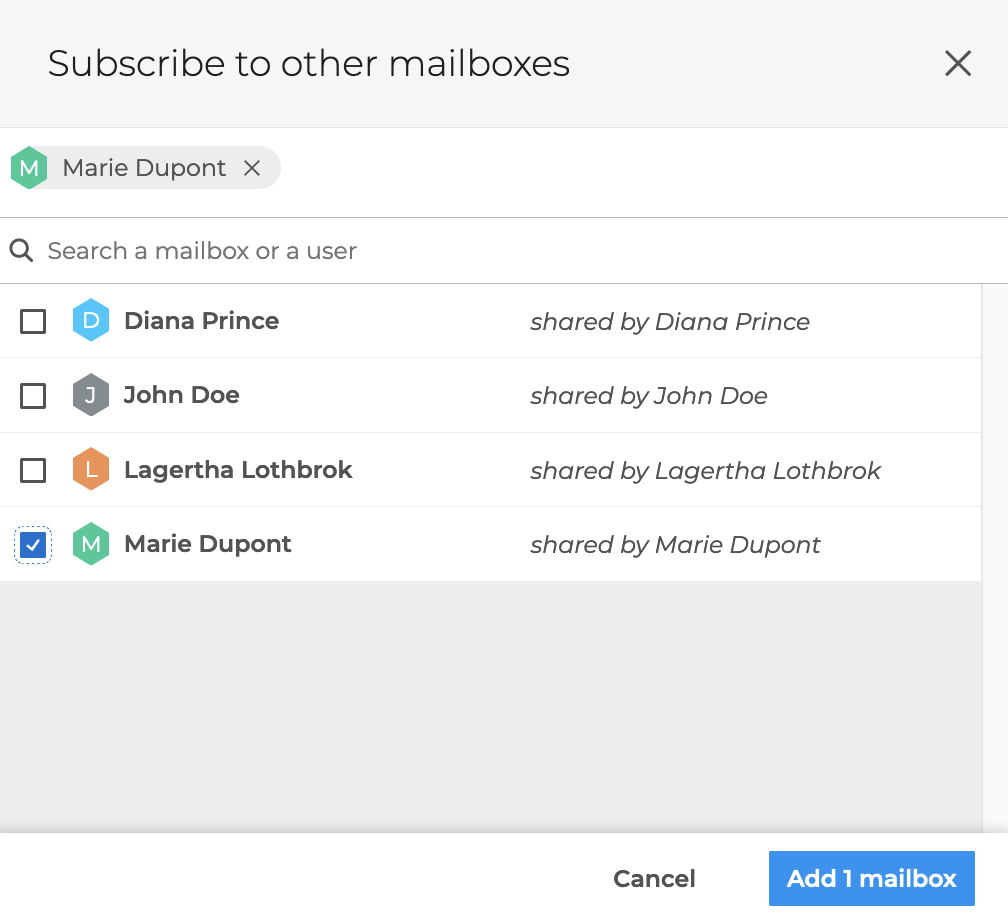This screenshot has height=924, width=1008.
Task: Click 'shared by Lagertha Lothbrok' text
Action: pos(705,470)
